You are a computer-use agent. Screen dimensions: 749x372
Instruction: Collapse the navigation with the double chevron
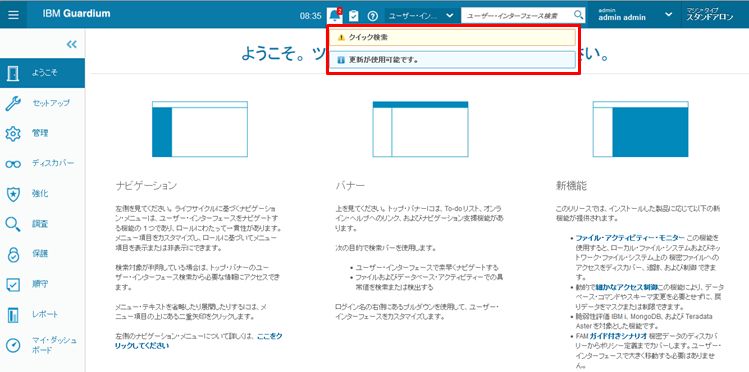(x=72, y=44)
